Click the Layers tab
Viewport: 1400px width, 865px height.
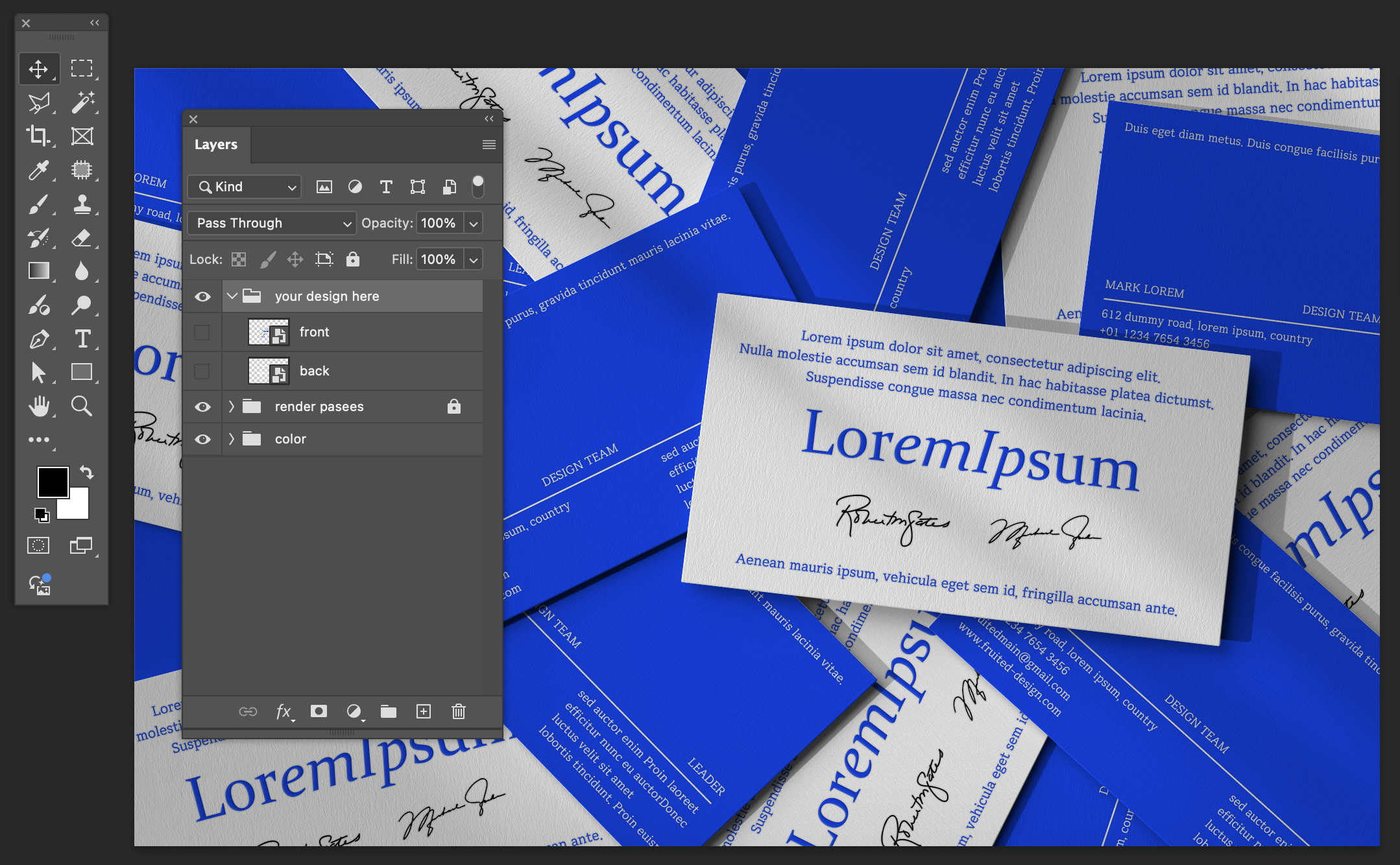point(216,145)
